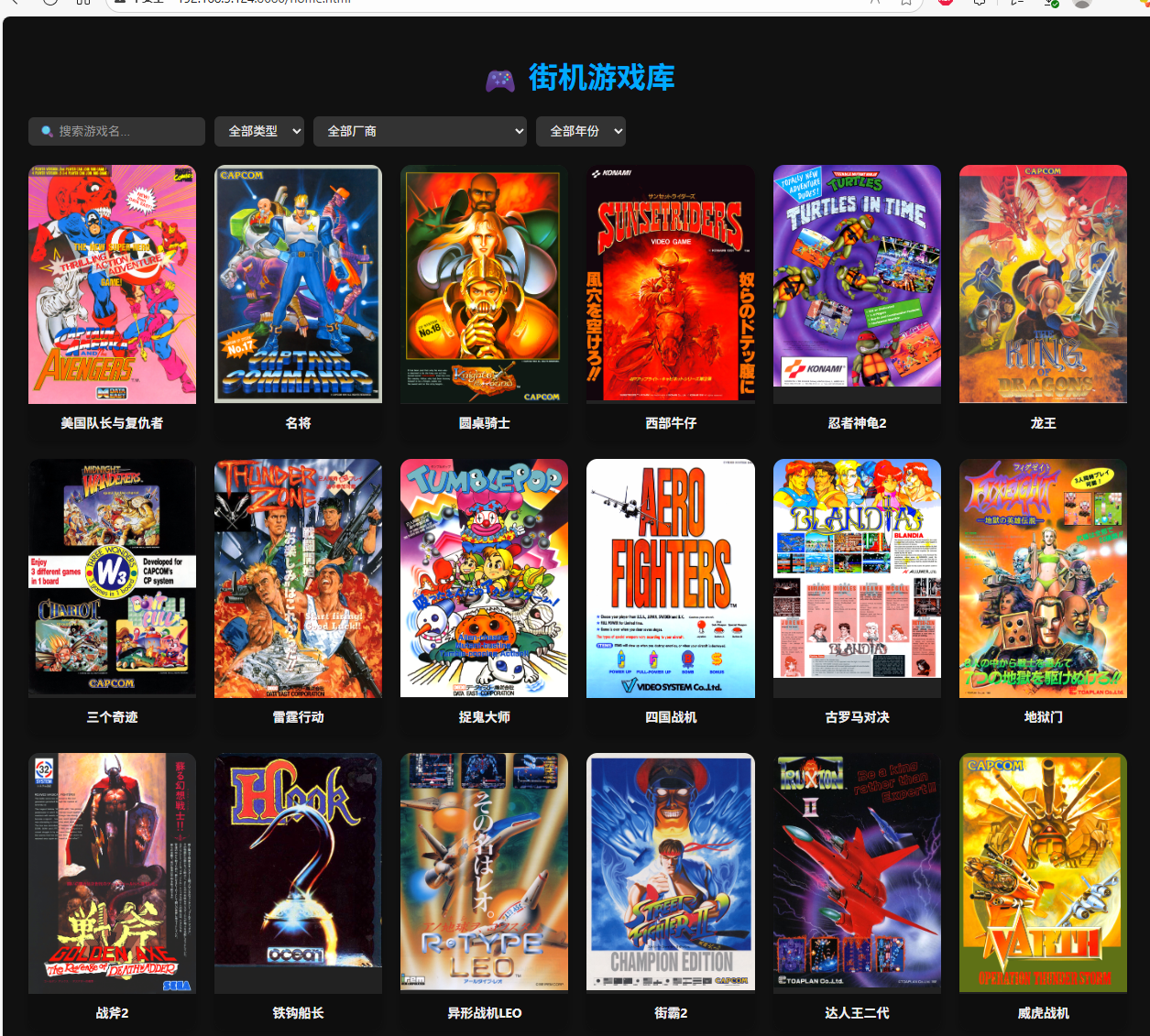1150x1036 pixels.
Task: Open the Tumblepop cover art
Action: [x=484, y=578]
